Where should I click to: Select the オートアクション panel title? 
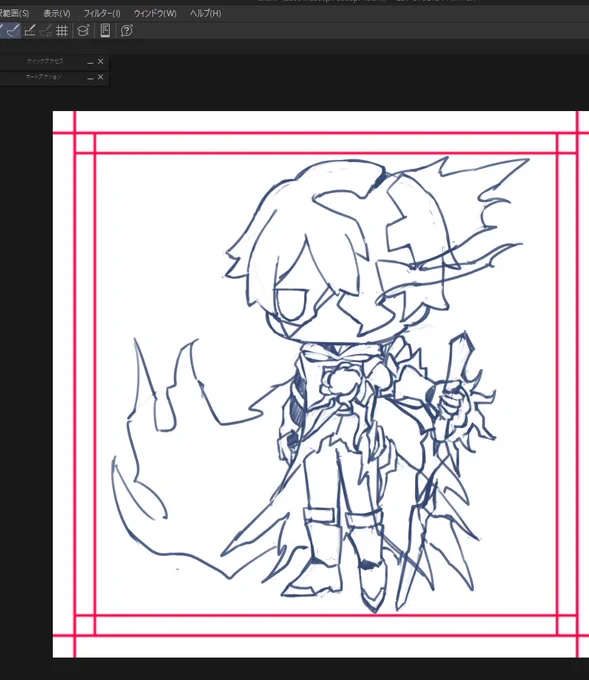(x=43, y=77)
